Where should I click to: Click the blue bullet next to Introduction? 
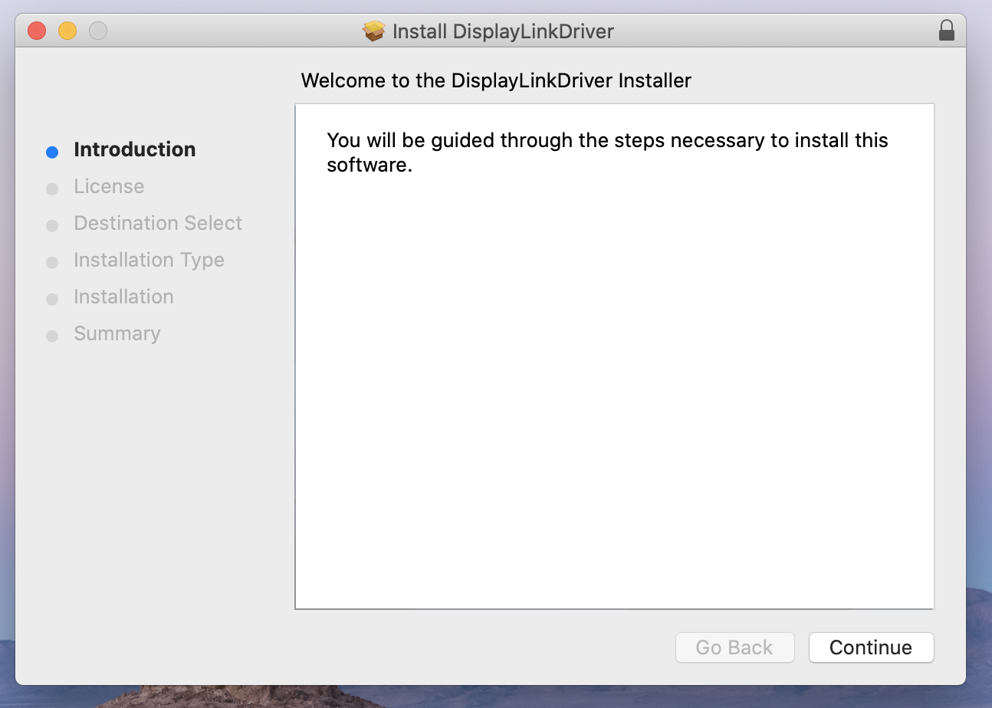(52, 152)
